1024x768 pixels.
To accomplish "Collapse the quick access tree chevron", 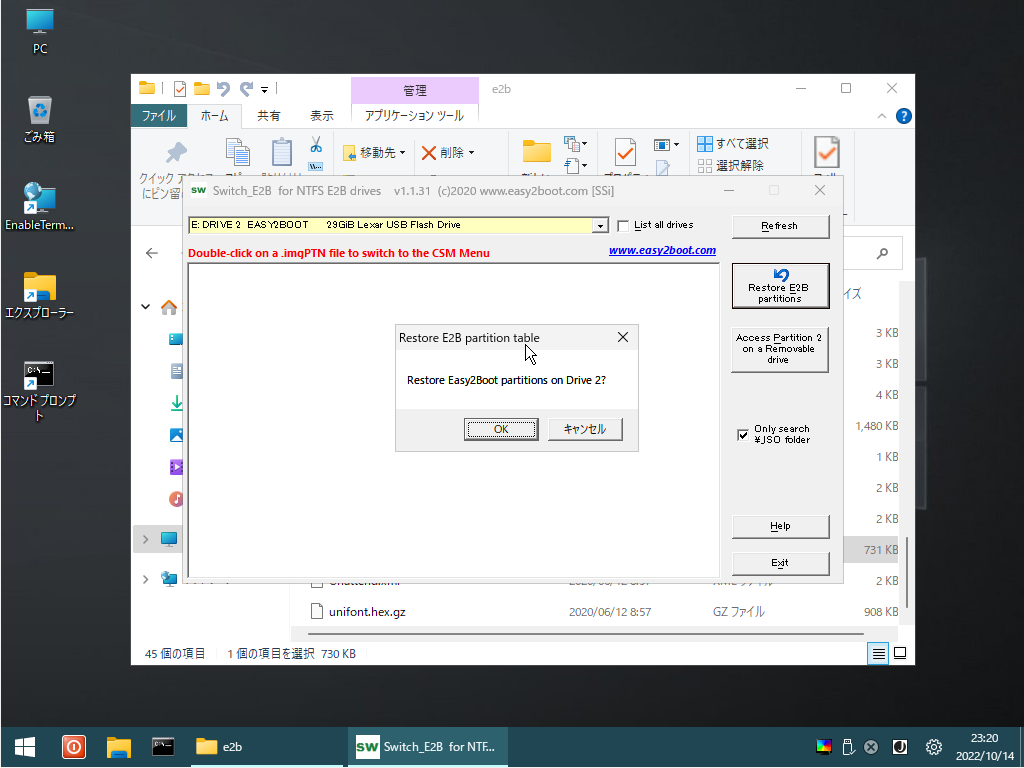I will click(x=146, y=306).
